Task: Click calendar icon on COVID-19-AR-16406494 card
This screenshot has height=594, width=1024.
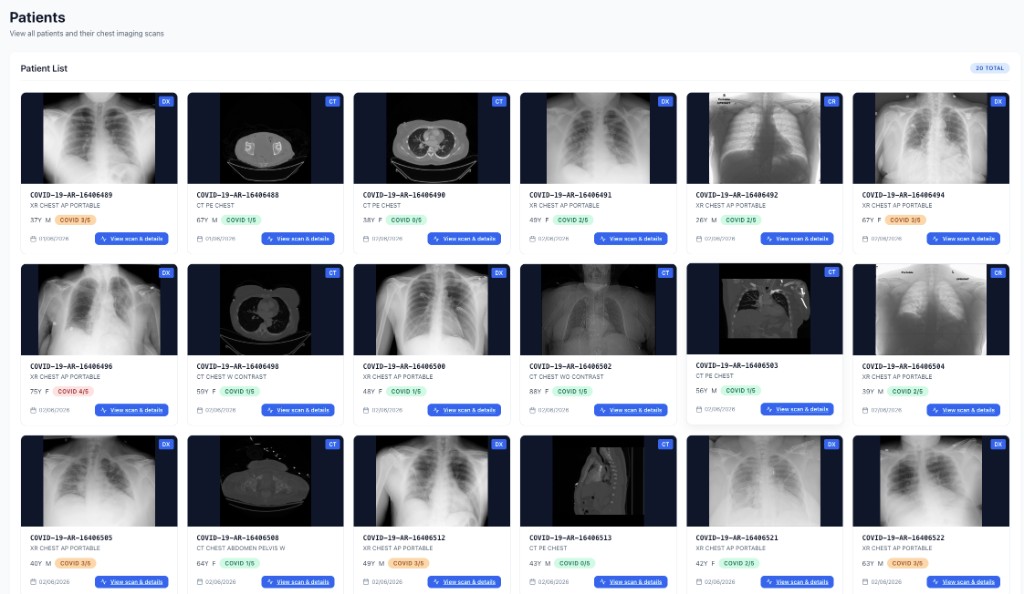Action: pos(865,239)
